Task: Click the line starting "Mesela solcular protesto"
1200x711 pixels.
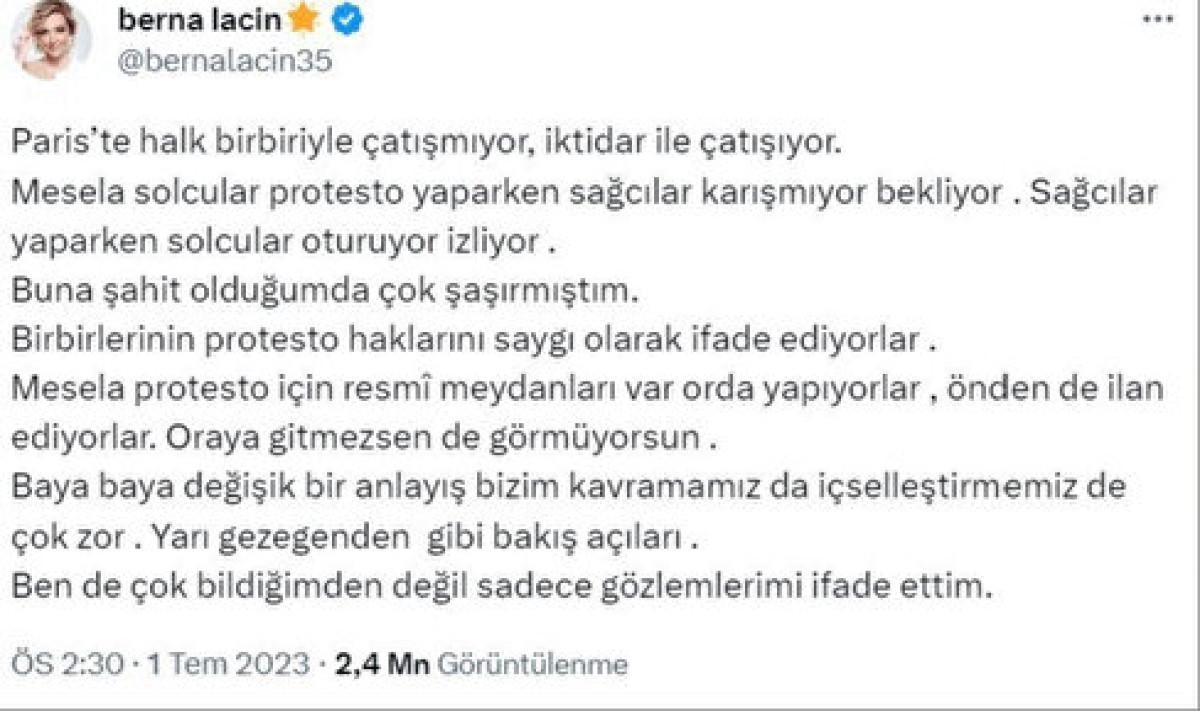Action: coord(585,193)
